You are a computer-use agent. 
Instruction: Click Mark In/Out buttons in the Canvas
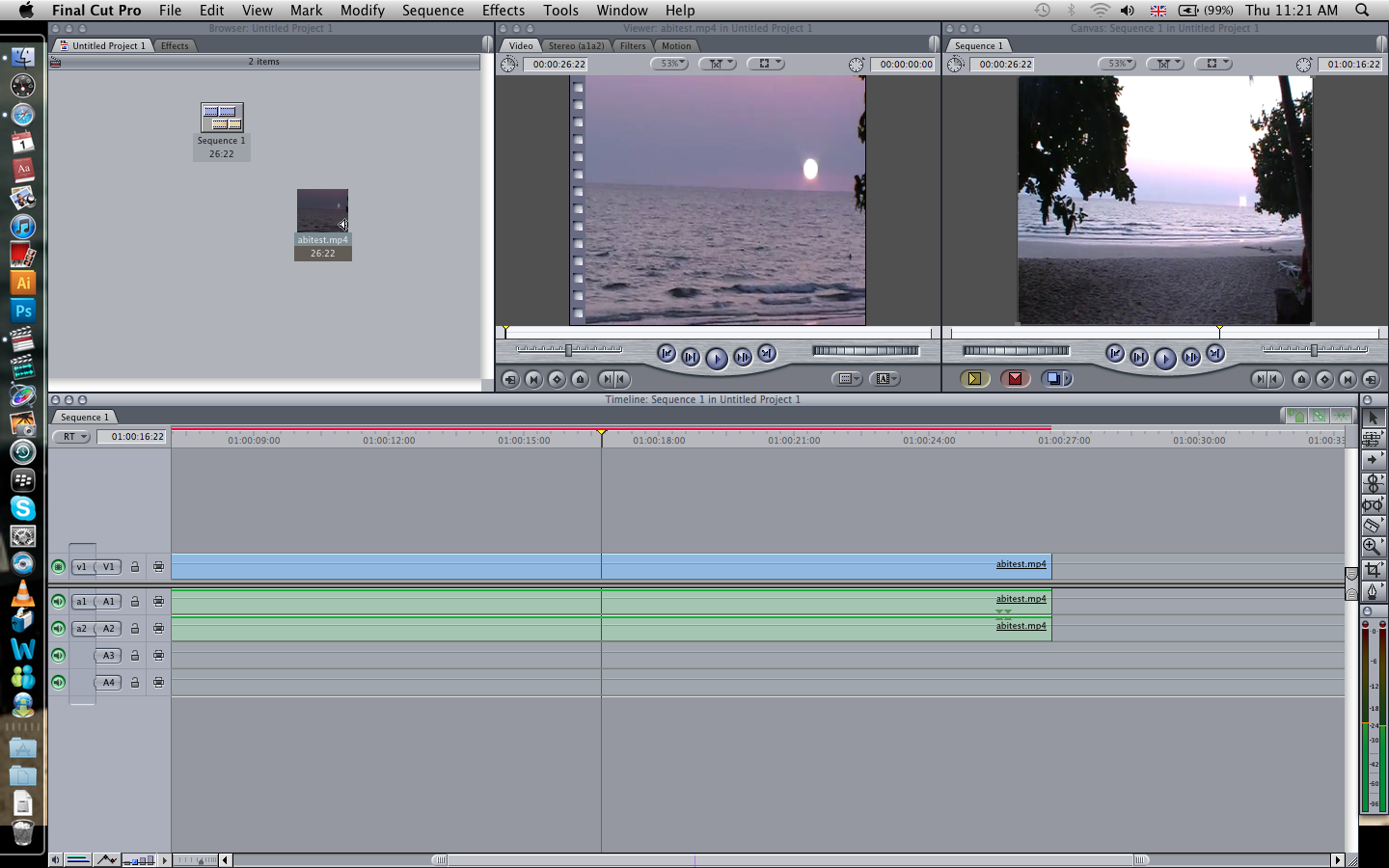pos(1266,379)
